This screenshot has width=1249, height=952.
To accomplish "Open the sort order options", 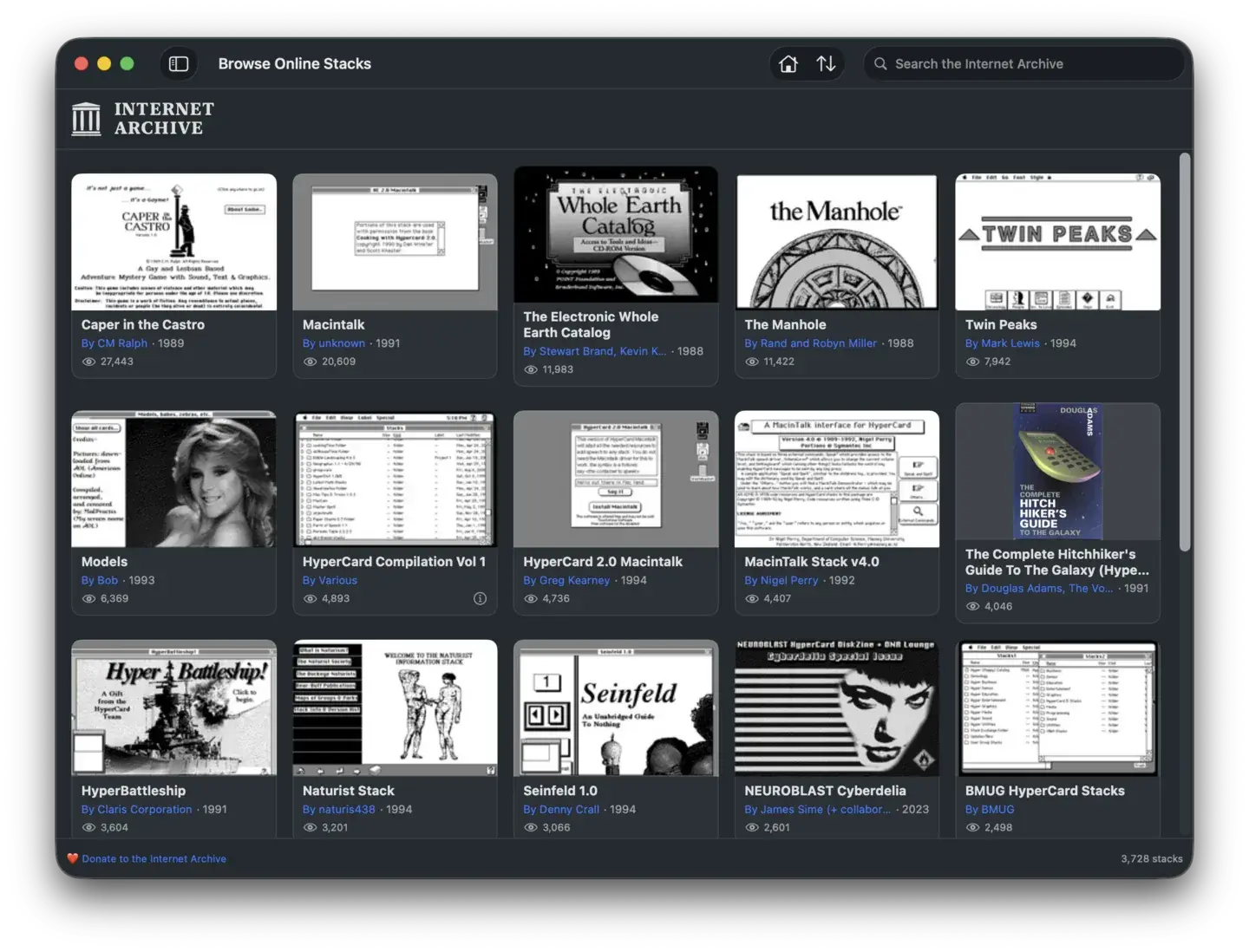I will point(826,64).
